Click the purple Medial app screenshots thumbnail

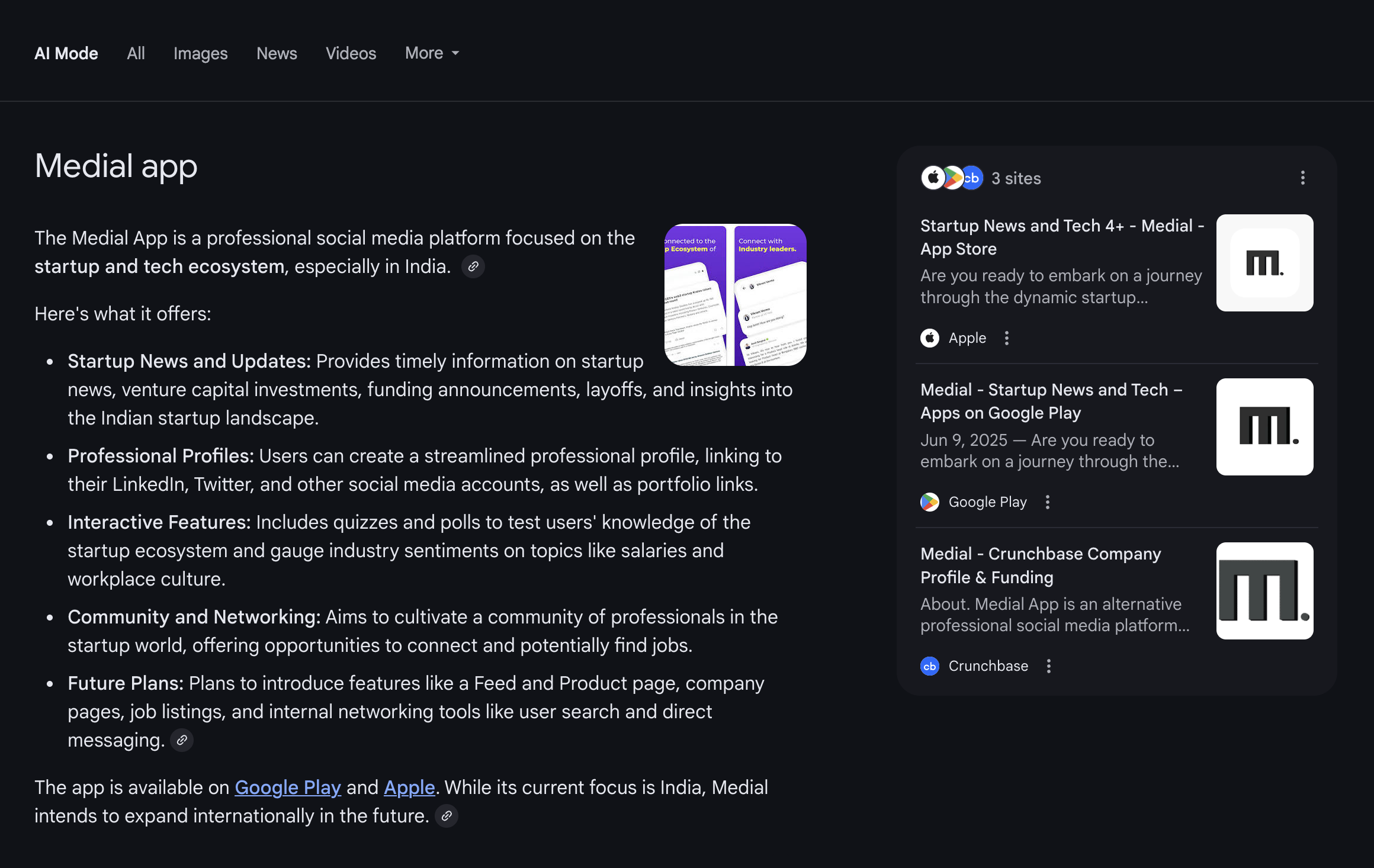point(735,295)
